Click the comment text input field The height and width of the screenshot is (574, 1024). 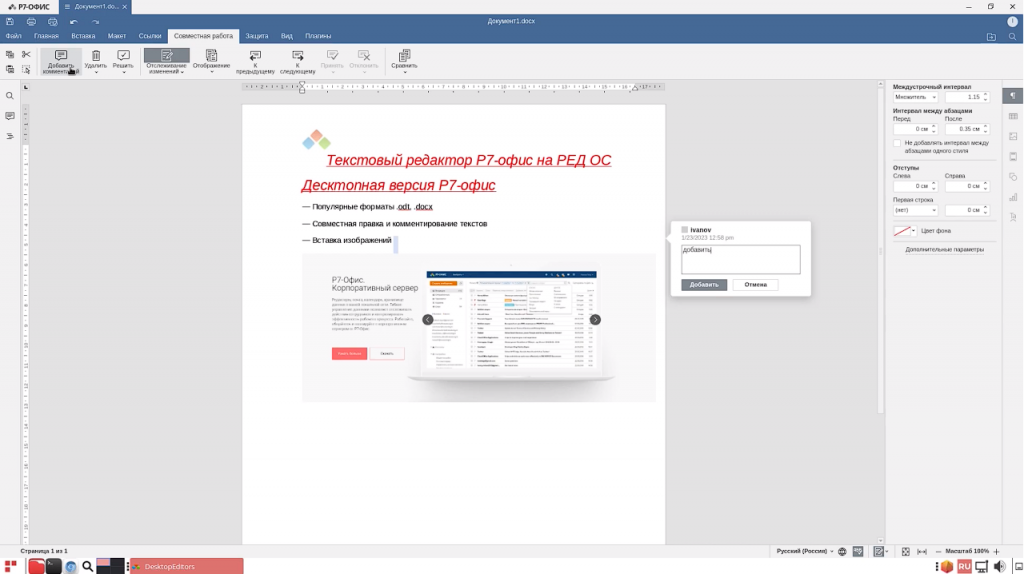pyautogui.click(x=741, y=259)
